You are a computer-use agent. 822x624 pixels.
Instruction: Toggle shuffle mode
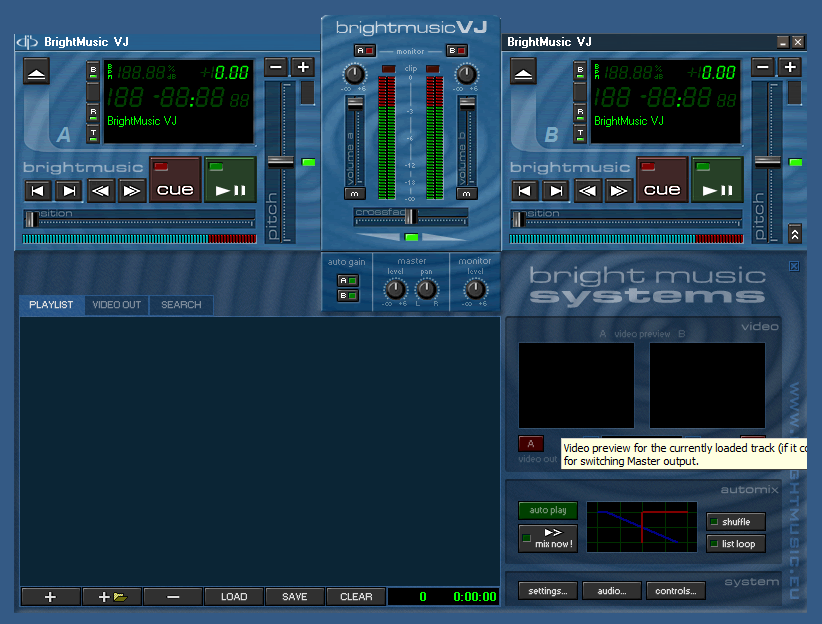[736, 522]
